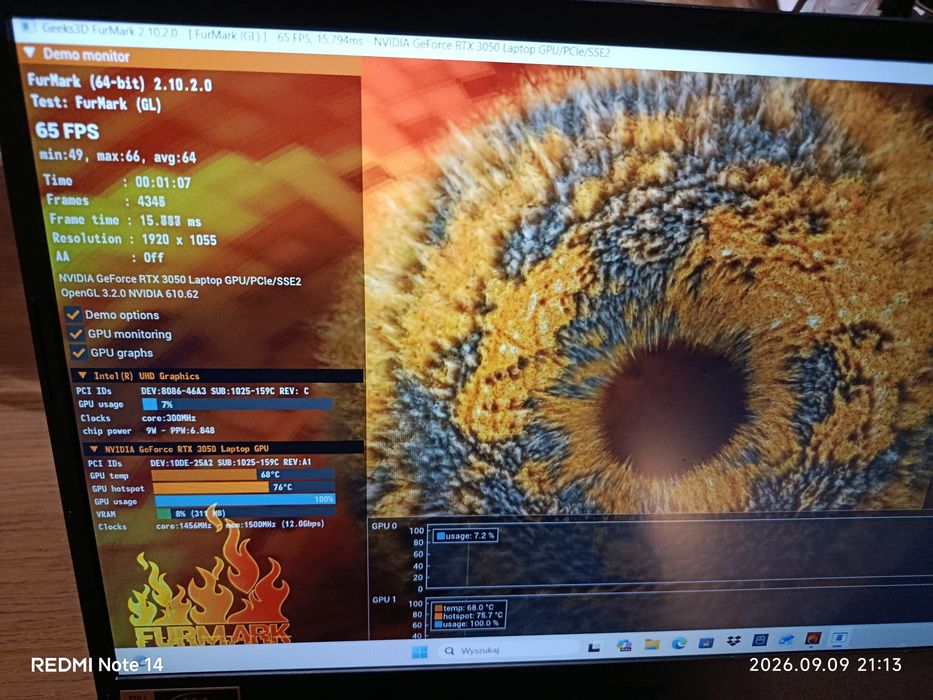Launch Microsoft Edge from the taskbar
Image resolution: width=933 pixels, height=700 pixels.
[x=679, y=643]
